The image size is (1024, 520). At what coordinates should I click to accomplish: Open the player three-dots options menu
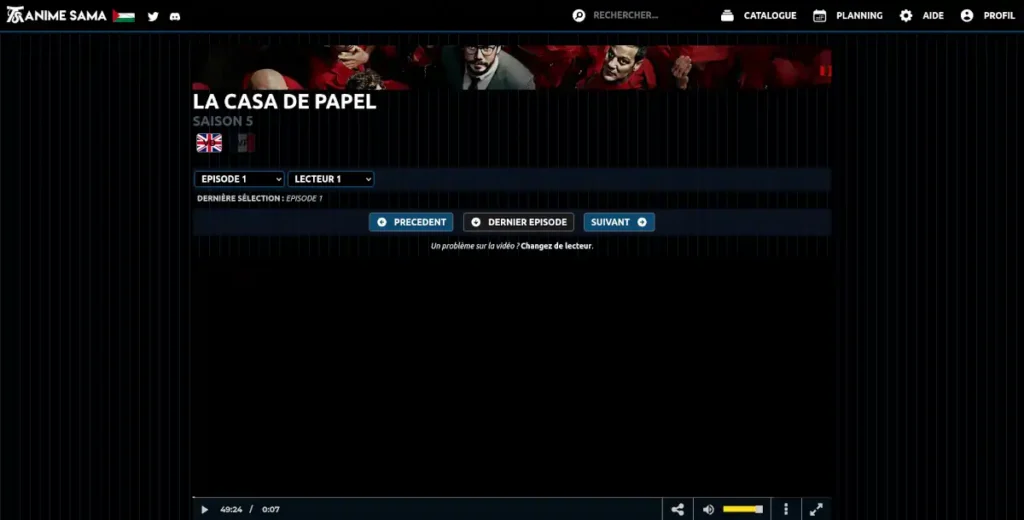click(x=786, y=510)
